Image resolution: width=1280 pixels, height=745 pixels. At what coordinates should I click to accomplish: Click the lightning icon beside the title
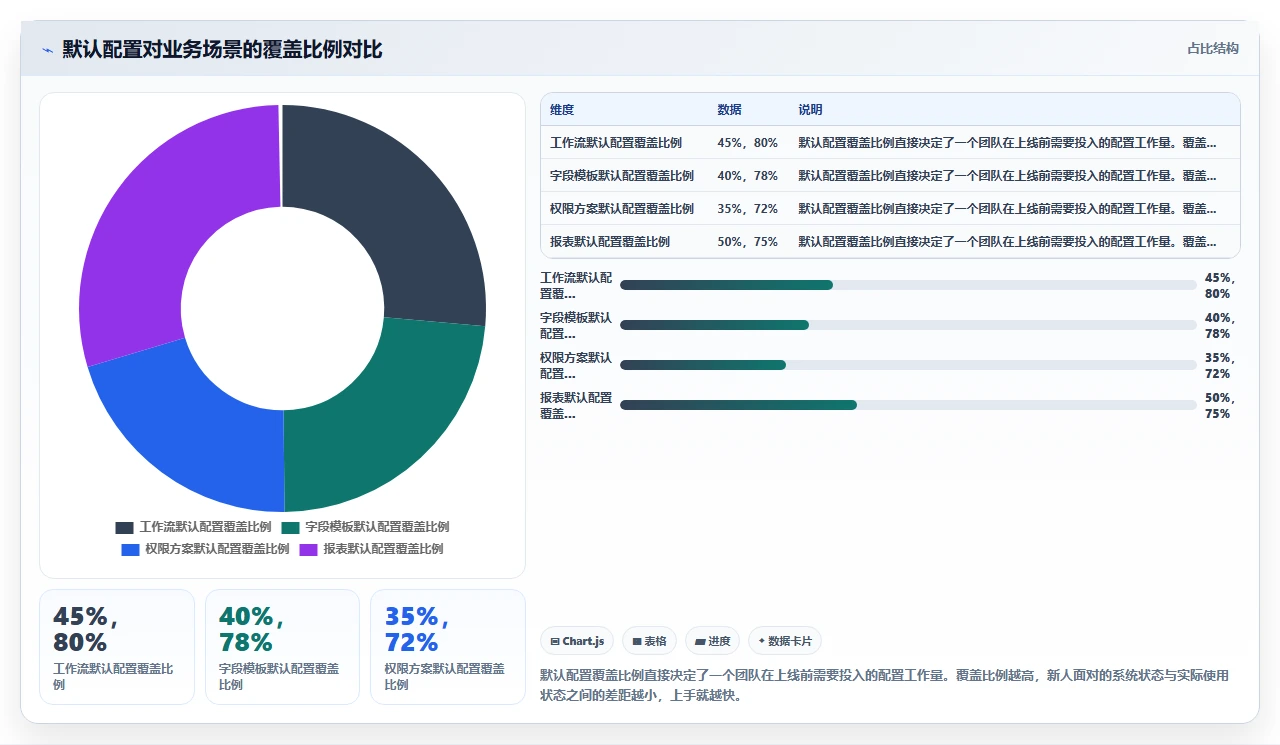tap(47, 50)
